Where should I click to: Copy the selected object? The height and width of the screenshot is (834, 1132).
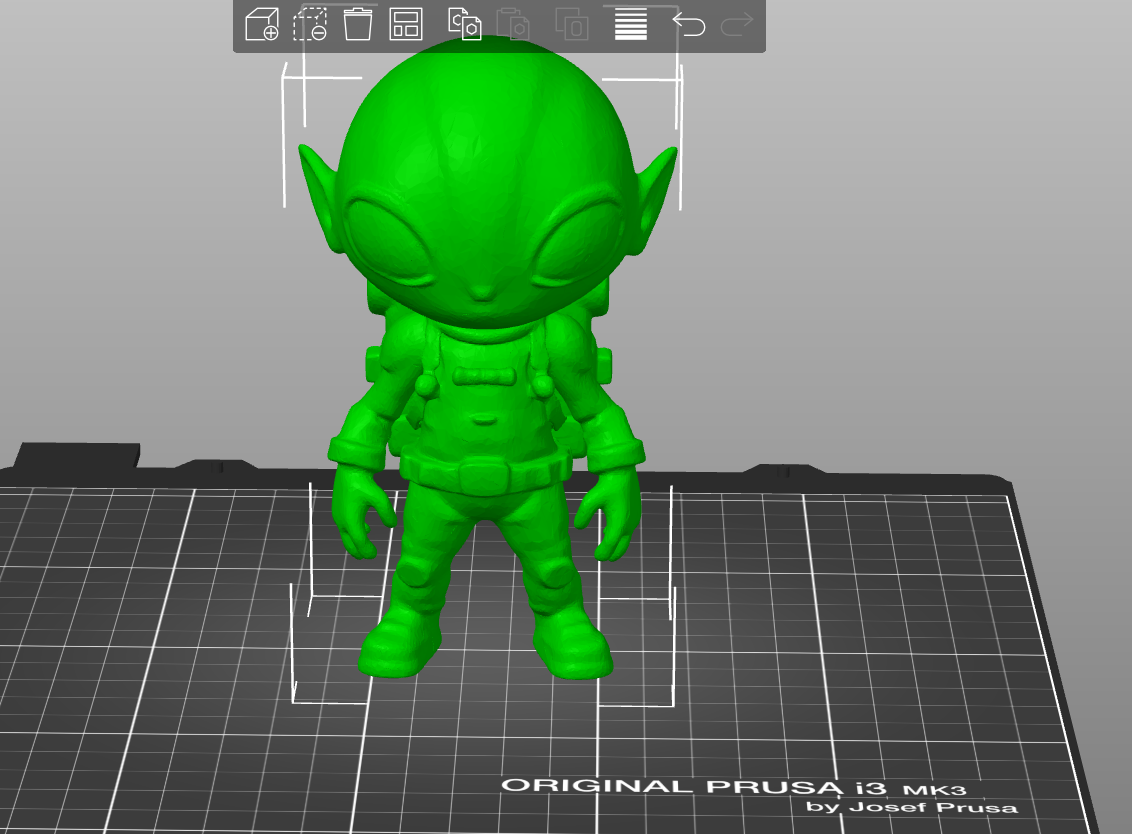click(x=465, y=24)
